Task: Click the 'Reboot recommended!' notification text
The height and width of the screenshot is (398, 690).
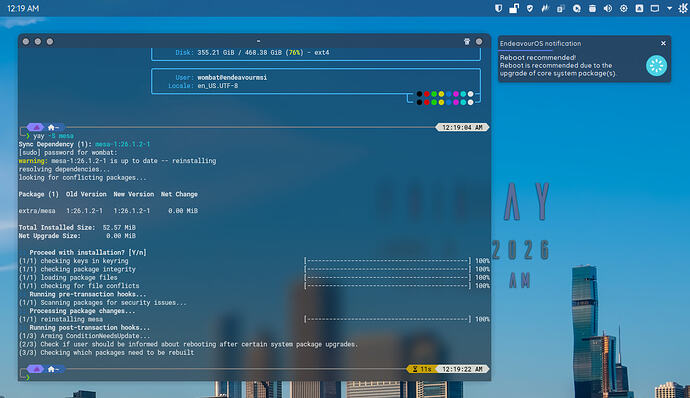Action: click(538, 57)
